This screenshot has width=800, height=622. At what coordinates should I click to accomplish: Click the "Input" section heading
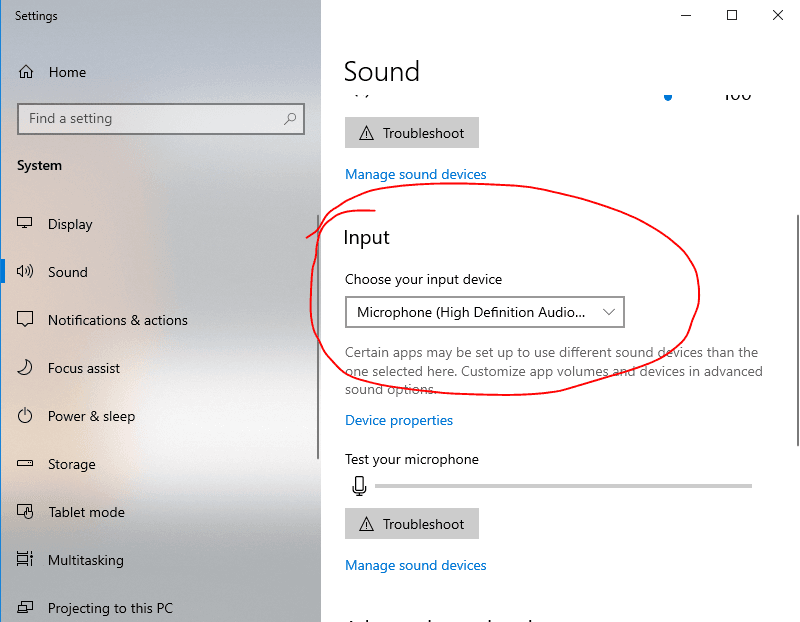(366, 238)
